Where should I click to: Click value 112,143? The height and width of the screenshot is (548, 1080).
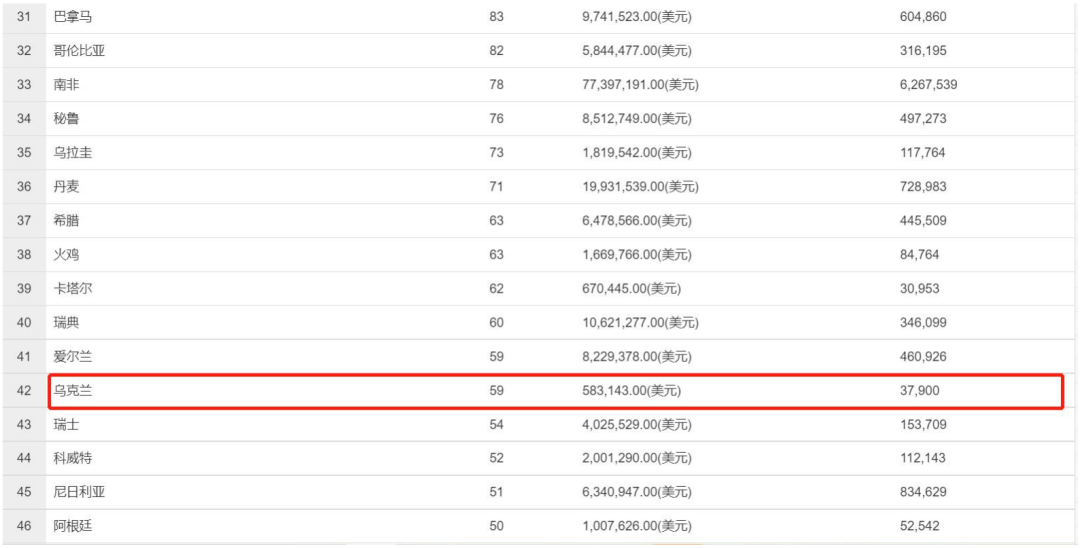click(922, 459)
